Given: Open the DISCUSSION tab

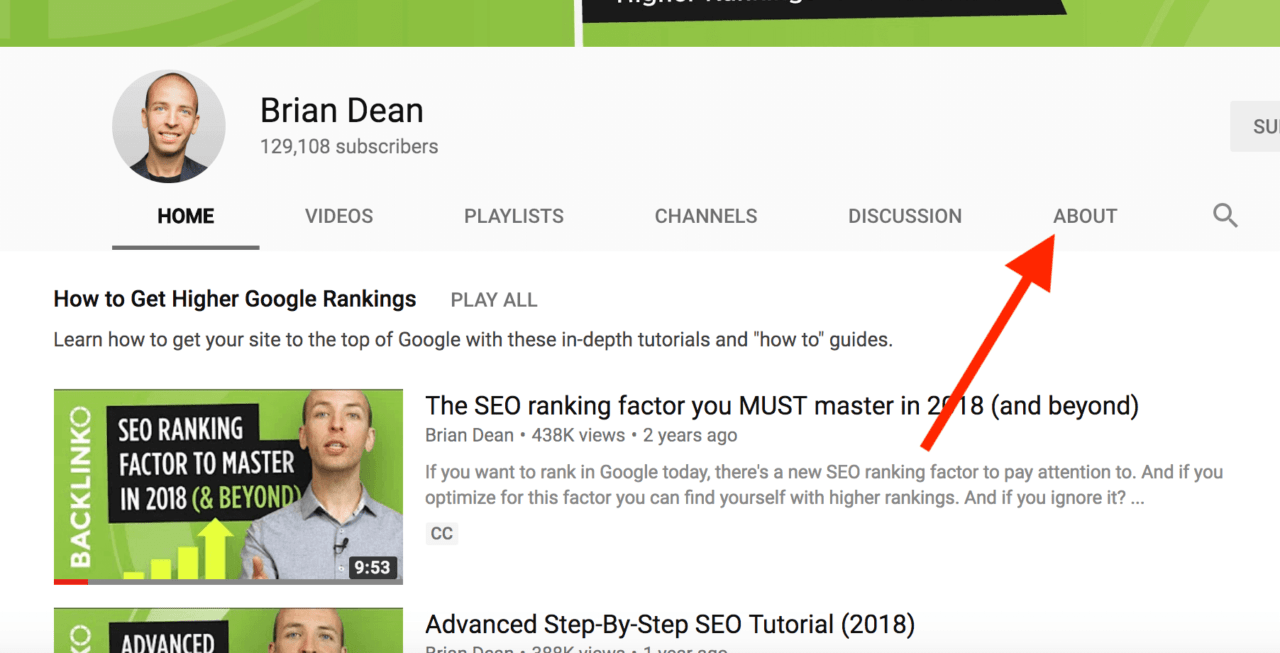Looking at the screenshot, I should point(904,215).
